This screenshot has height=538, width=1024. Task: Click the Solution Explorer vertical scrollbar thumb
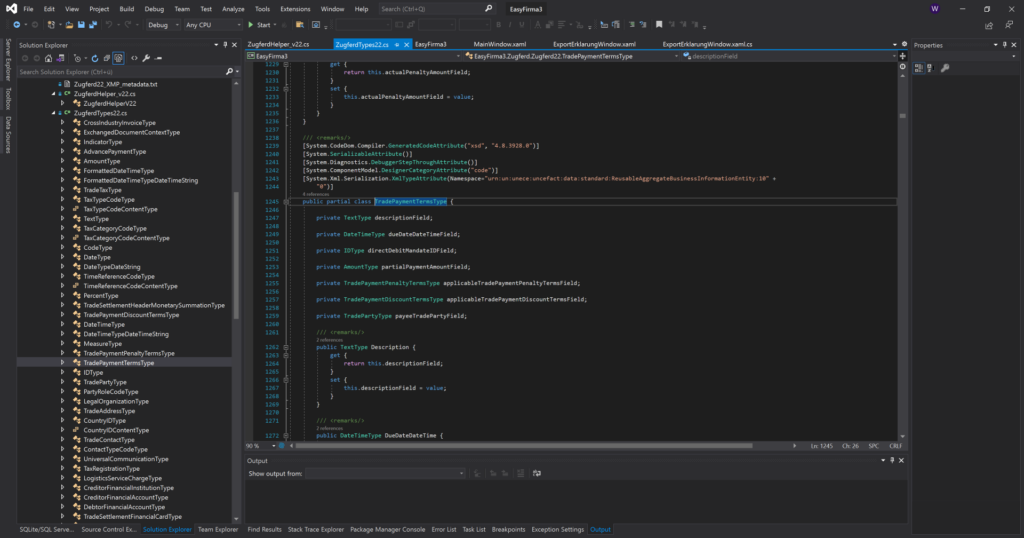[236, 255]
